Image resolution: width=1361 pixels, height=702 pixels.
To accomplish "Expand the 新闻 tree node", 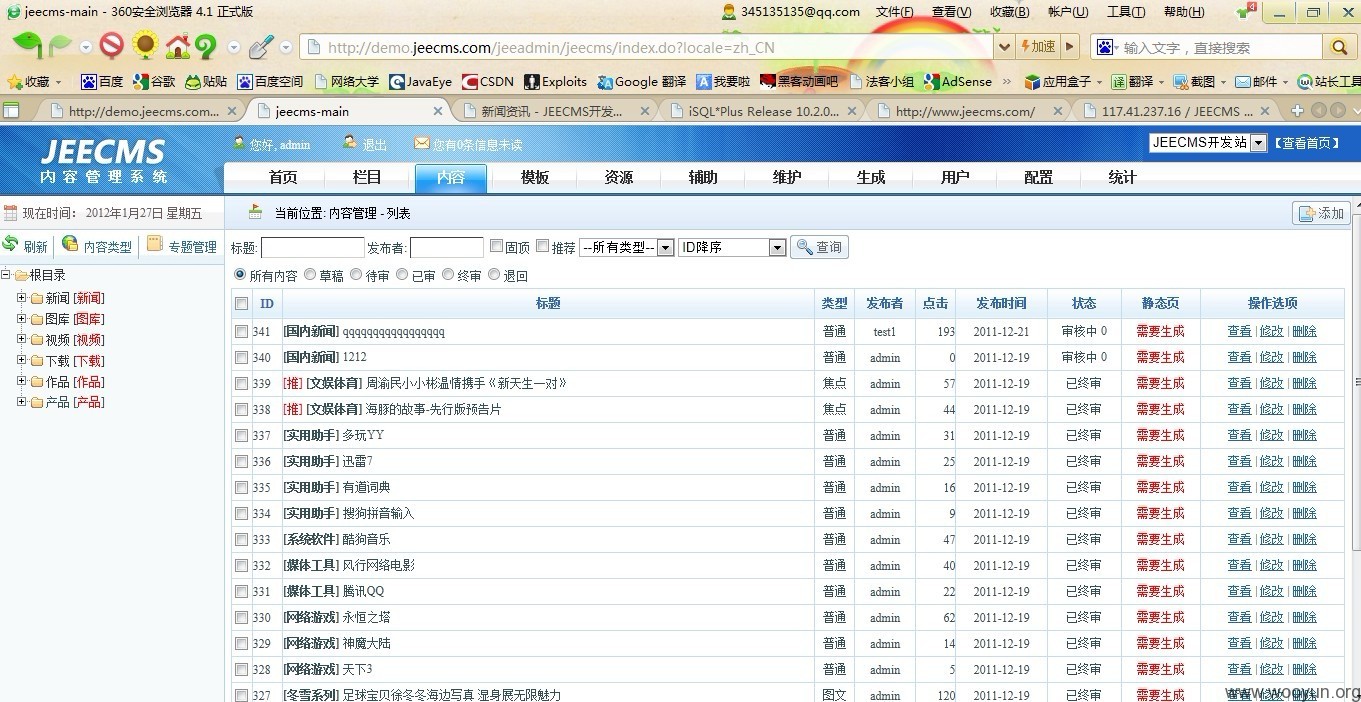I will point(21,297).
